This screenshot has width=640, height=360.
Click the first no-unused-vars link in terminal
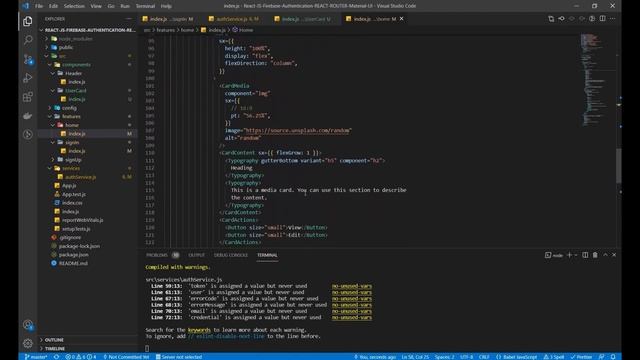tap(351, 286)
